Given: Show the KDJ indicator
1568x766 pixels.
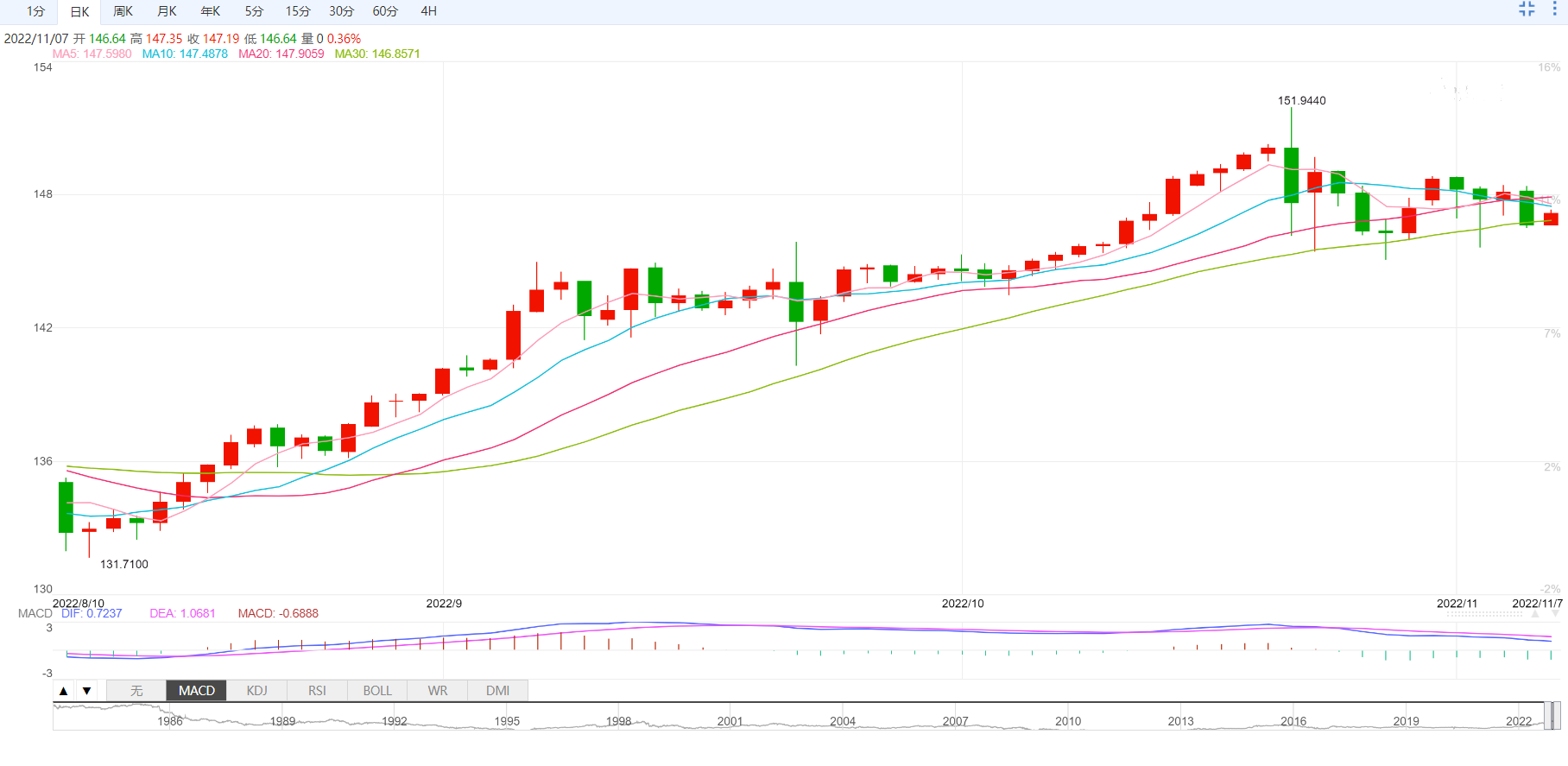Looking at the screenshot, I should (256, 691).
